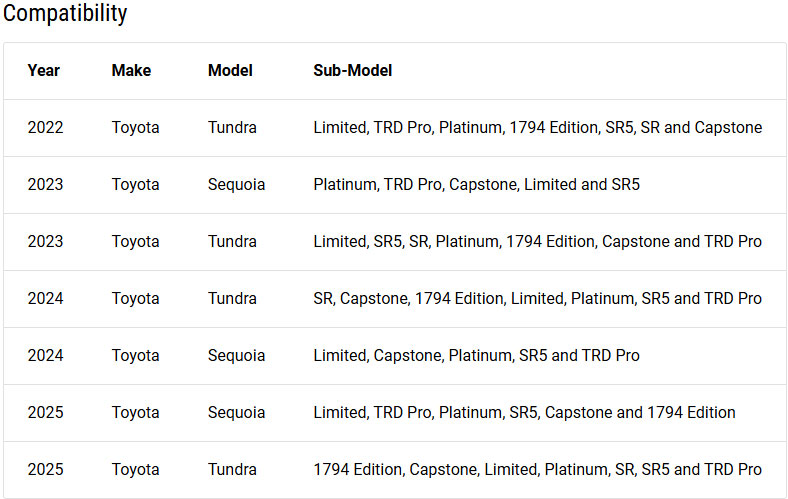Click sub-models 'Limited, Capstone, Platinum, SR5 and TRD Pro'
This screenshot has height=499, width=788.
pyautogui.click(x=476, y=356)
